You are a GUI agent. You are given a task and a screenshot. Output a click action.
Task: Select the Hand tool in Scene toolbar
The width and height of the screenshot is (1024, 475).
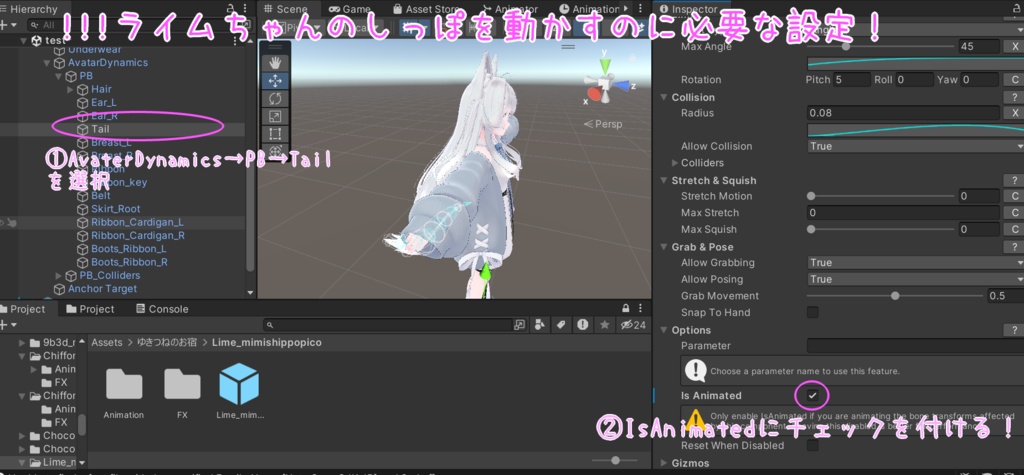pos(275,63)
